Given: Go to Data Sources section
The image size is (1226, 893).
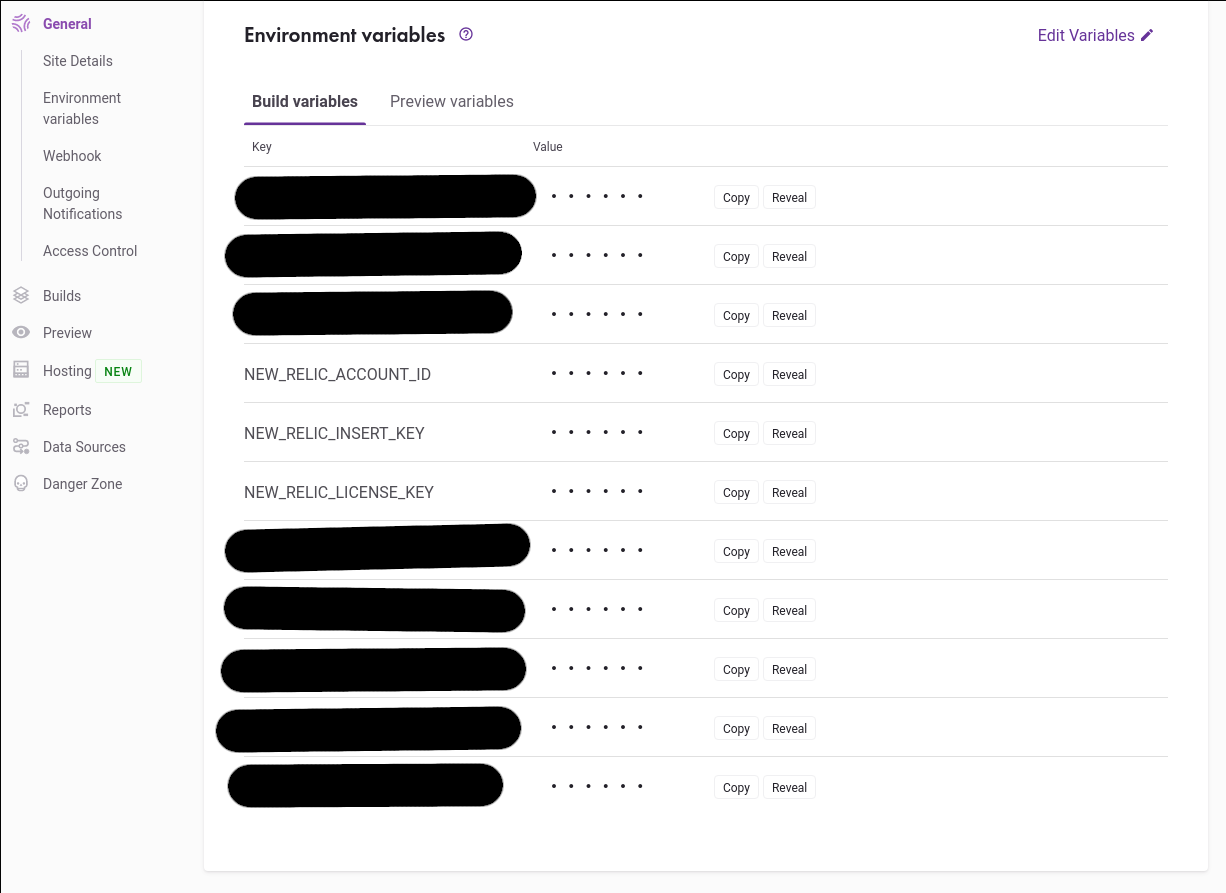Looking at the screenshot, I should tap(84, 447).
